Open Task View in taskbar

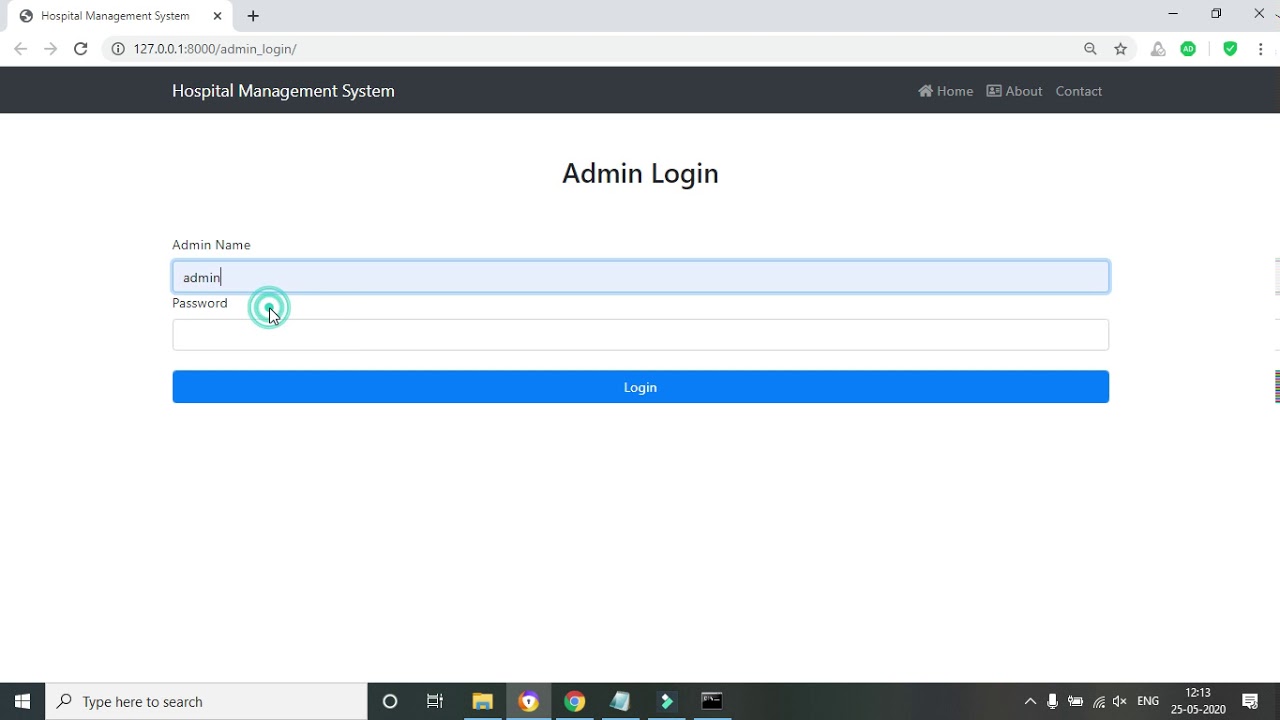click(x=435, y=701)
